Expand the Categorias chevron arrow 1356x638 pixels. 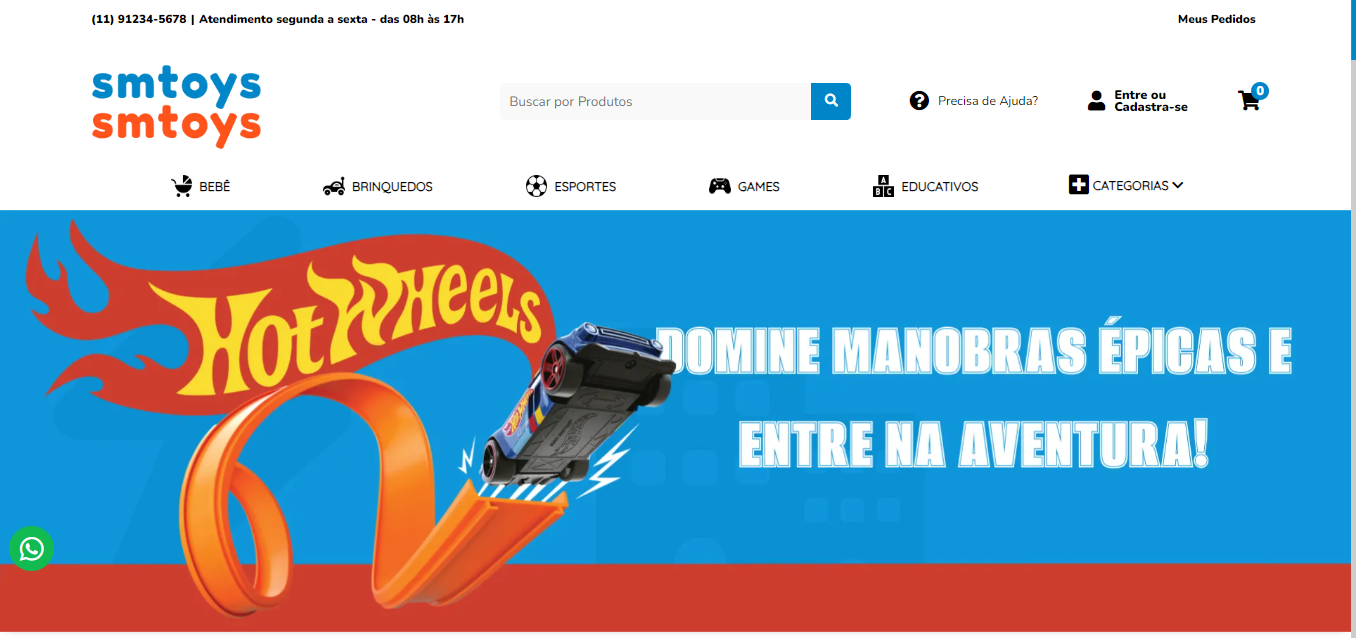(x=1177, y=185)
